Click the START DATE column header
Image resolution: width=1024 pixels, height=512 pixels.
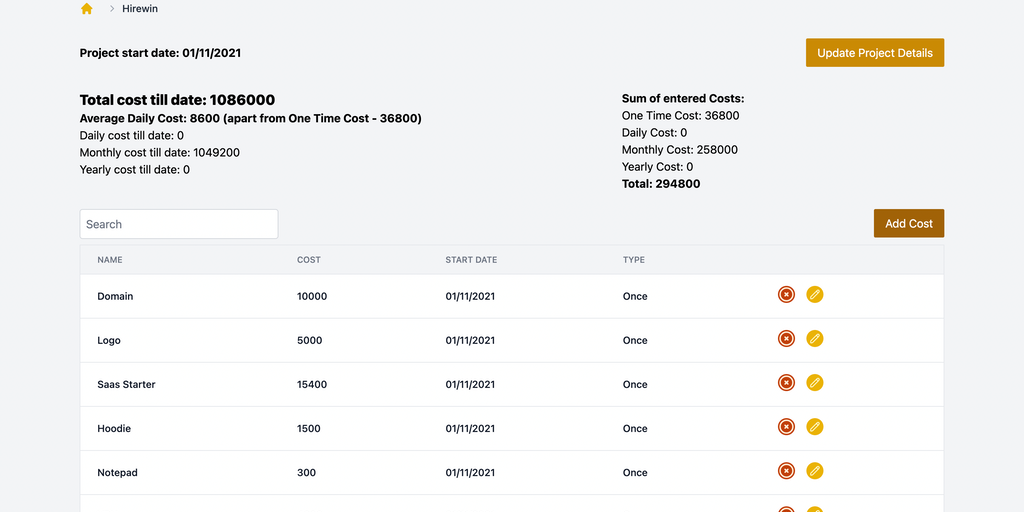coord(471,260)
